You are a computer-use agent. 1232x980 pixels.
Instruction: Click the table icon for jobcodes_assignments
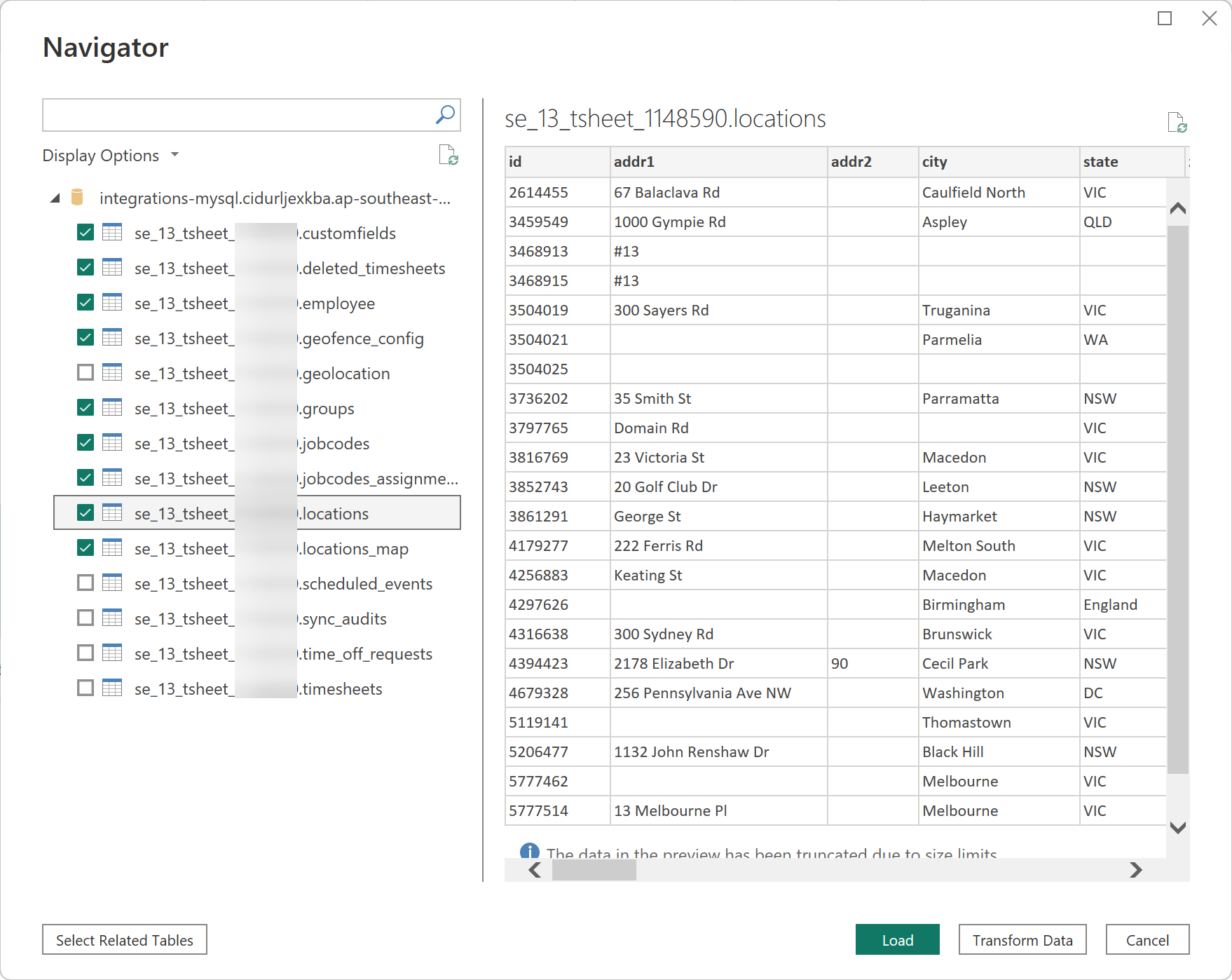click(x=112, y=478)
